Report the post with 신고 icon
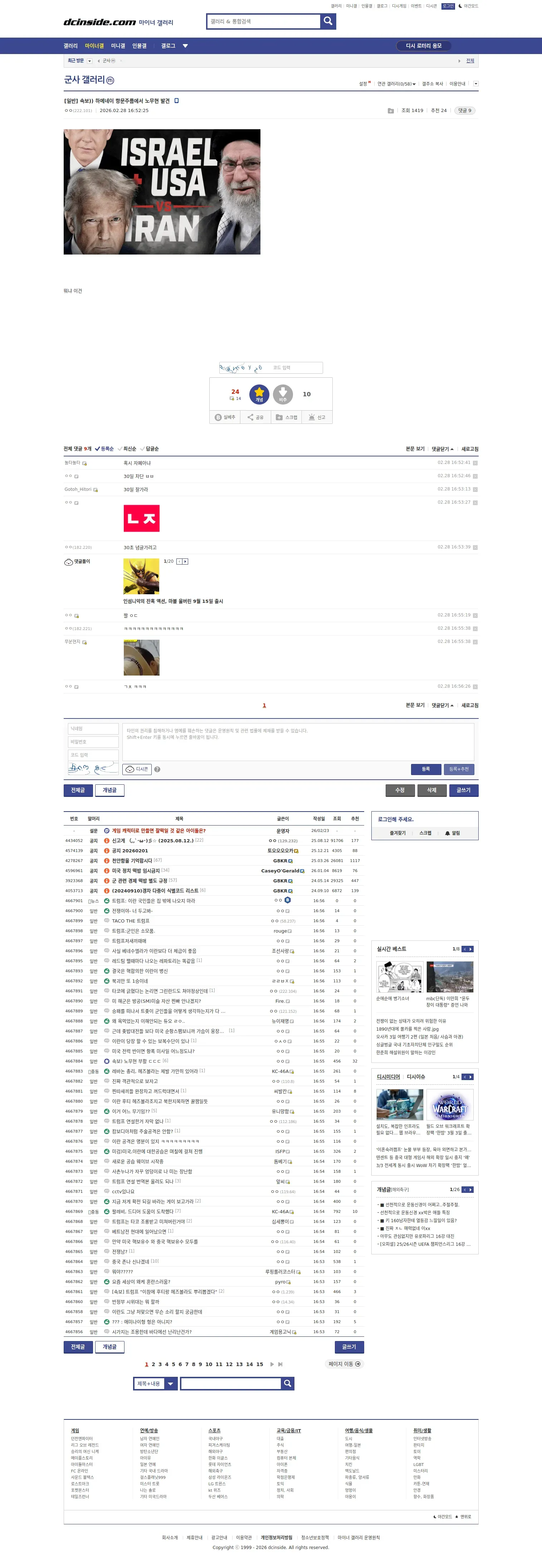 317,417
